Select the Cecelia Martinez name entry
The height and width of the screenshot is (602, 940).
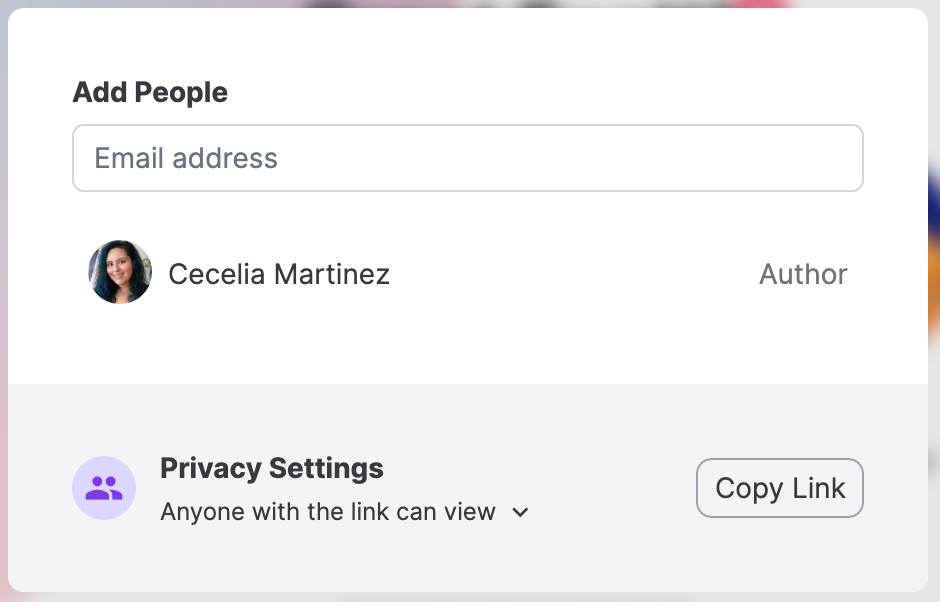point(279,274)
